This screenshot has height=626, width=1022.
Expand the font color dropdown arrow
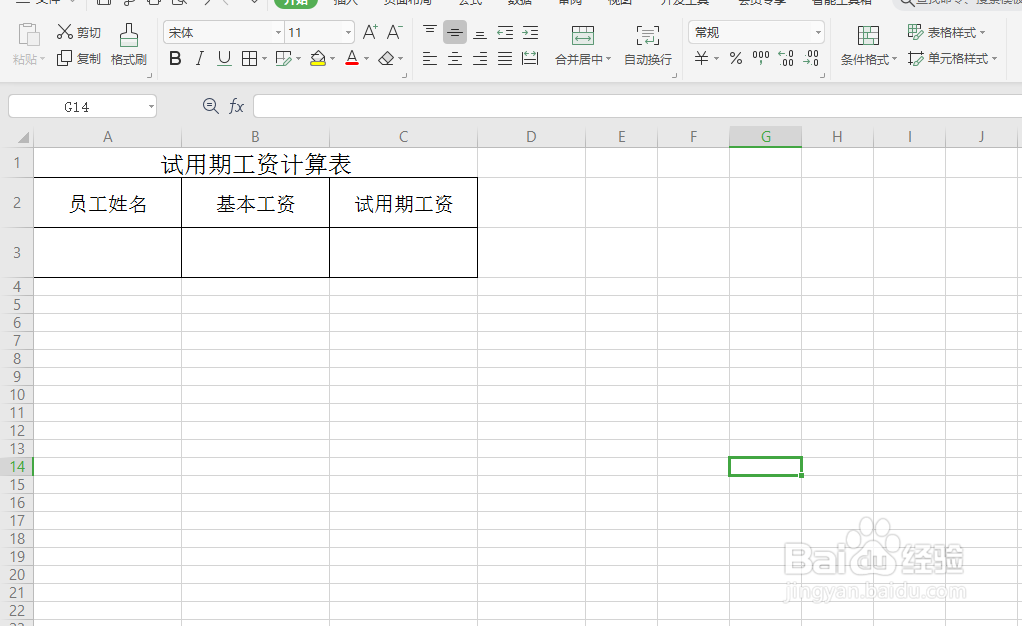pos(366,59)
